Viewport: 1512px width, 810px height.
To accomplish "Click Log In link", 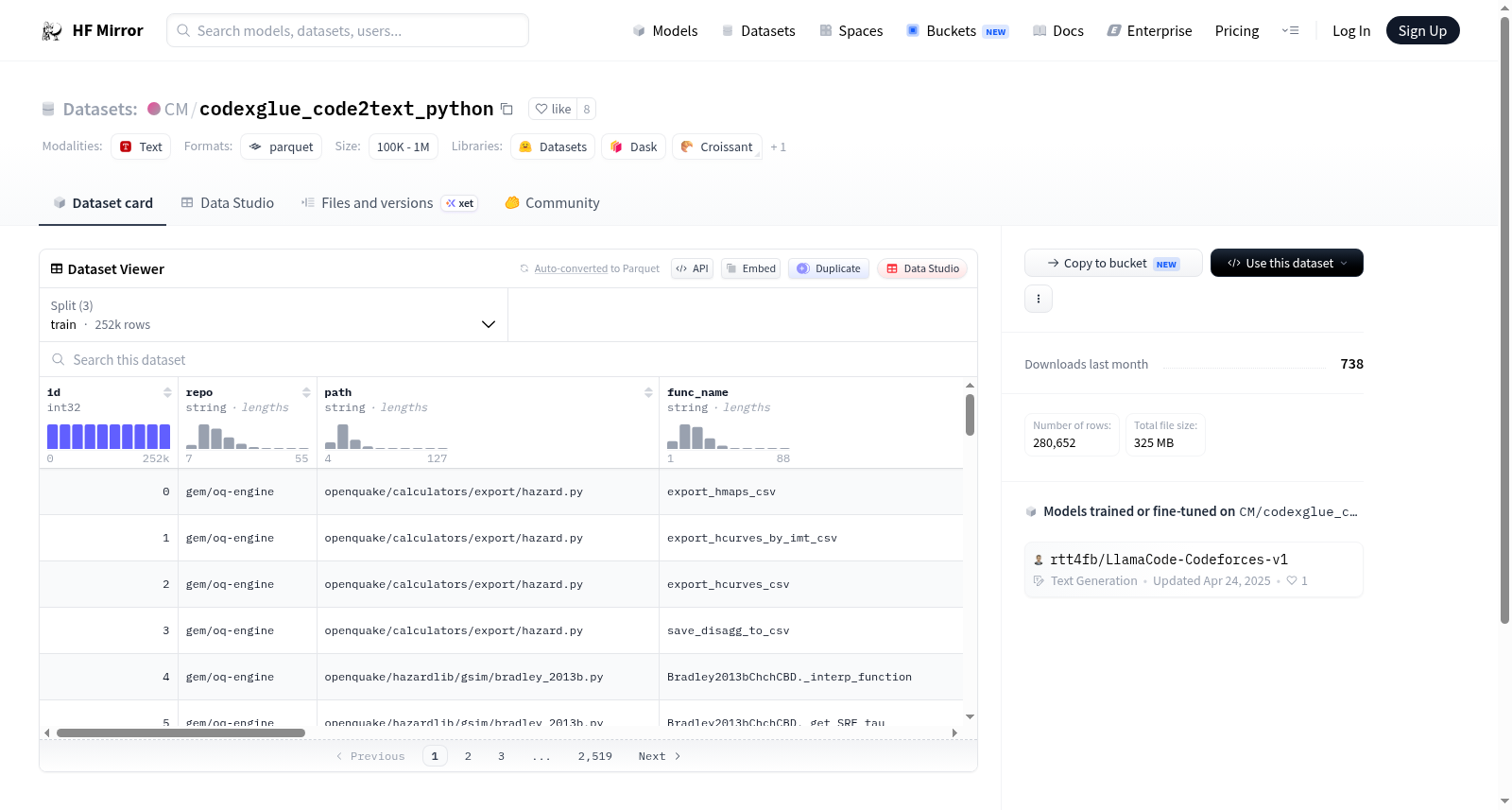I will pos(1350,31).
